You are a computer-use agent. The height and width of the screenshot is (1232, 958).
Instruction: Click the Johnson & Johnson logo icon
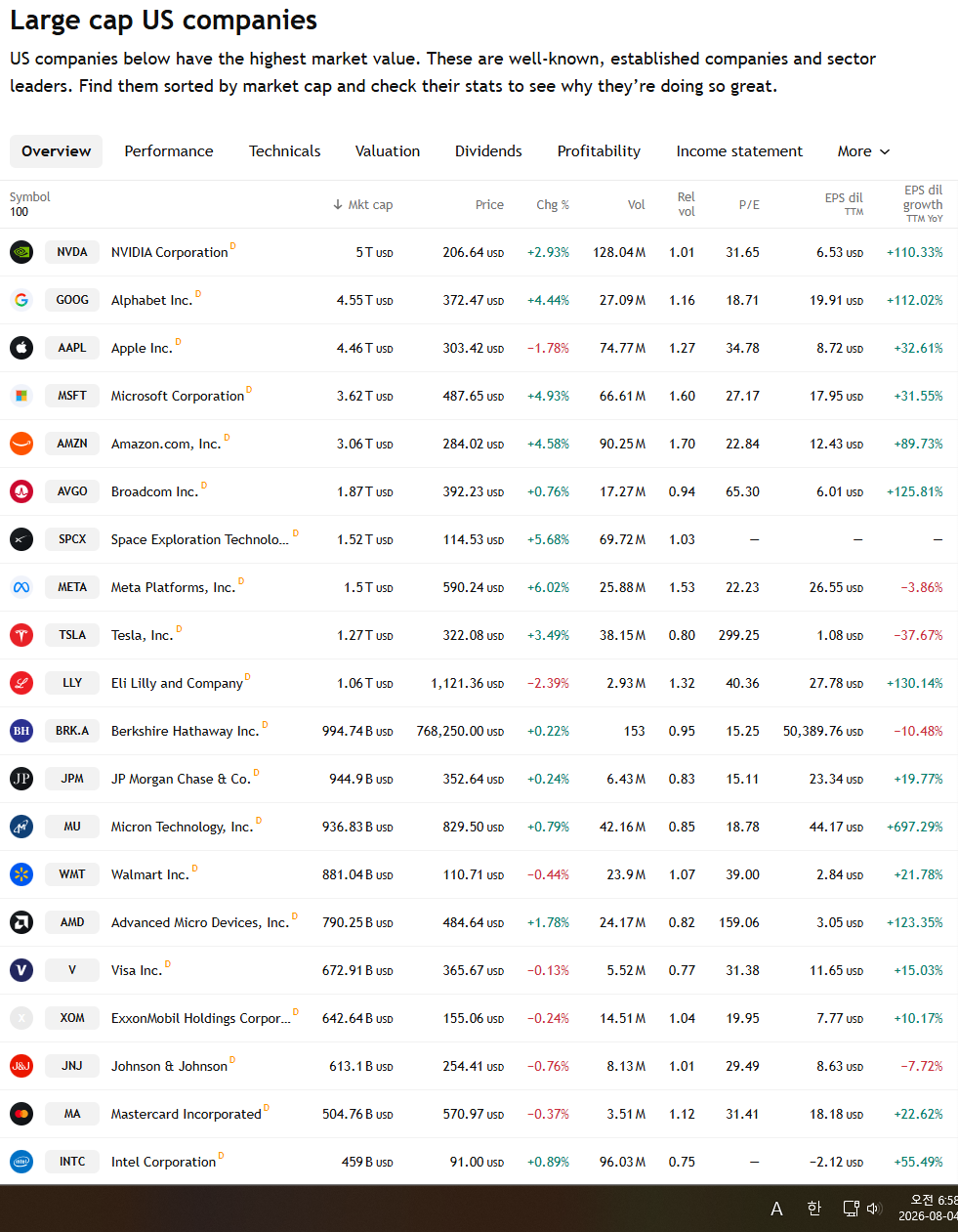tap(21, 1066)
